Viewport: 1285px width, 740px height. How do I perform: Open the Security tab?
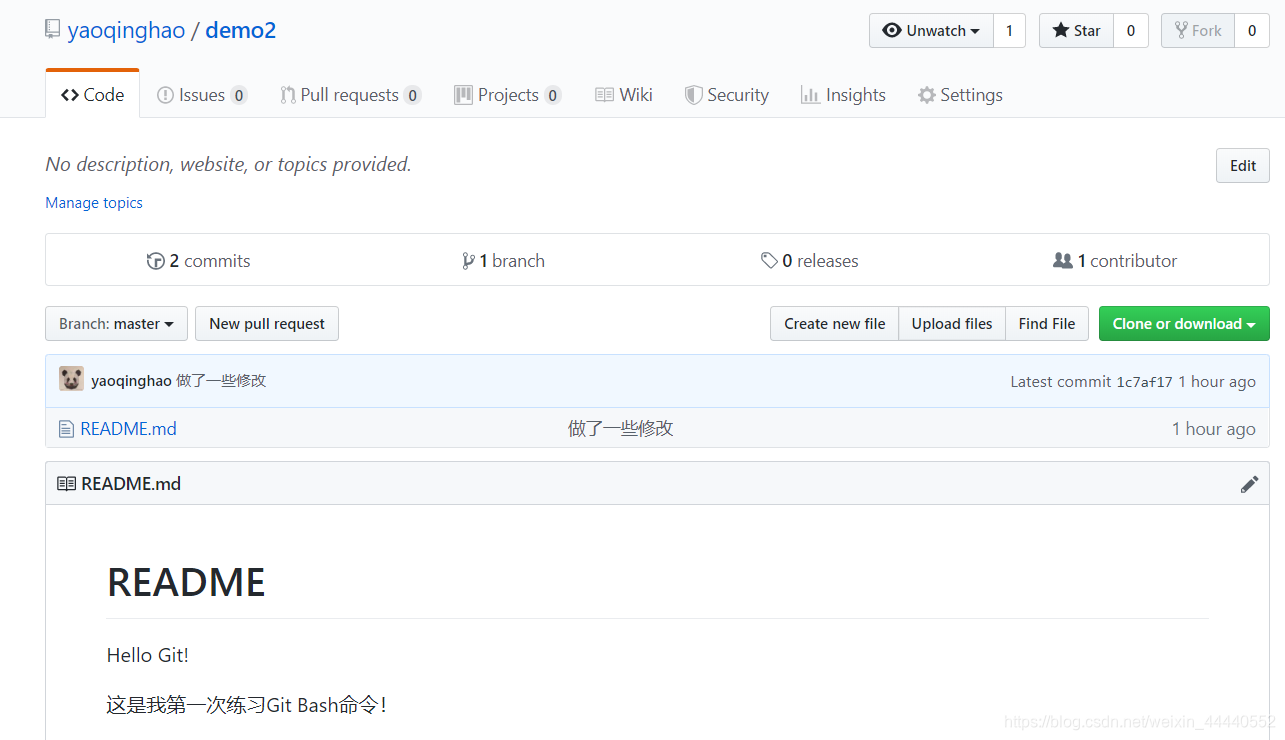point(727,95)
